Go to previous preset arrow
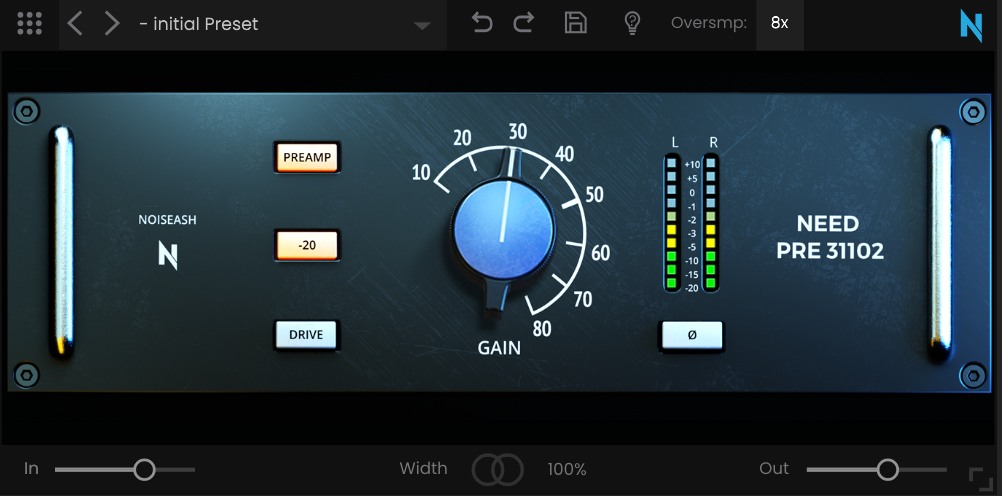 pyautogui.click(x=75, y=24)
